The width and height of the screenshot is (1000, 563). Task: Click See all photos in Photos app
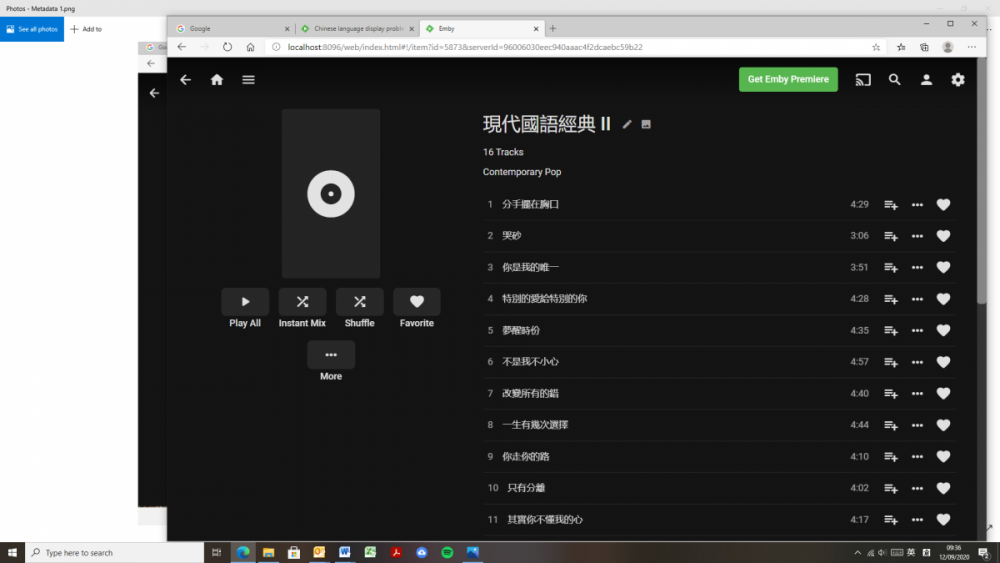pos(32,29)
